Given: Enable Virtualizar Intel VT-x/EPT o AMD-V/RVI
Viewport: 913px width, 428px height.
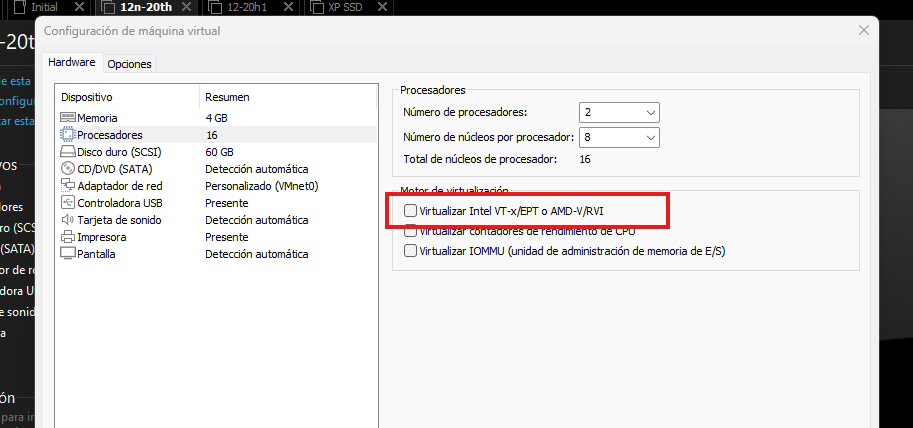Looking at the screenshot, I should coord(411,211).
